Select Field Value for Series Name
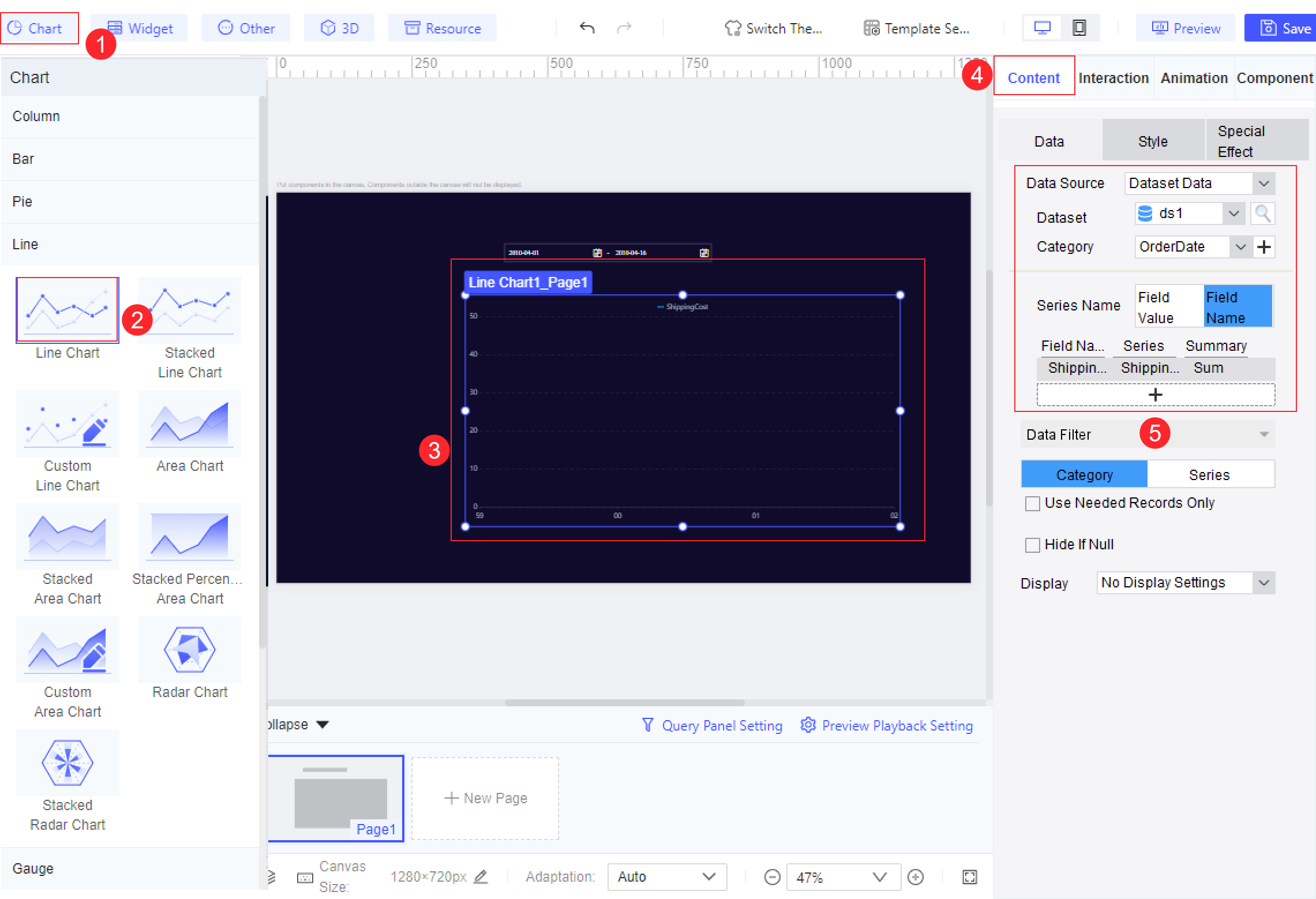The height and width of the screenshot is (899, 1316). coord(1169,306)
